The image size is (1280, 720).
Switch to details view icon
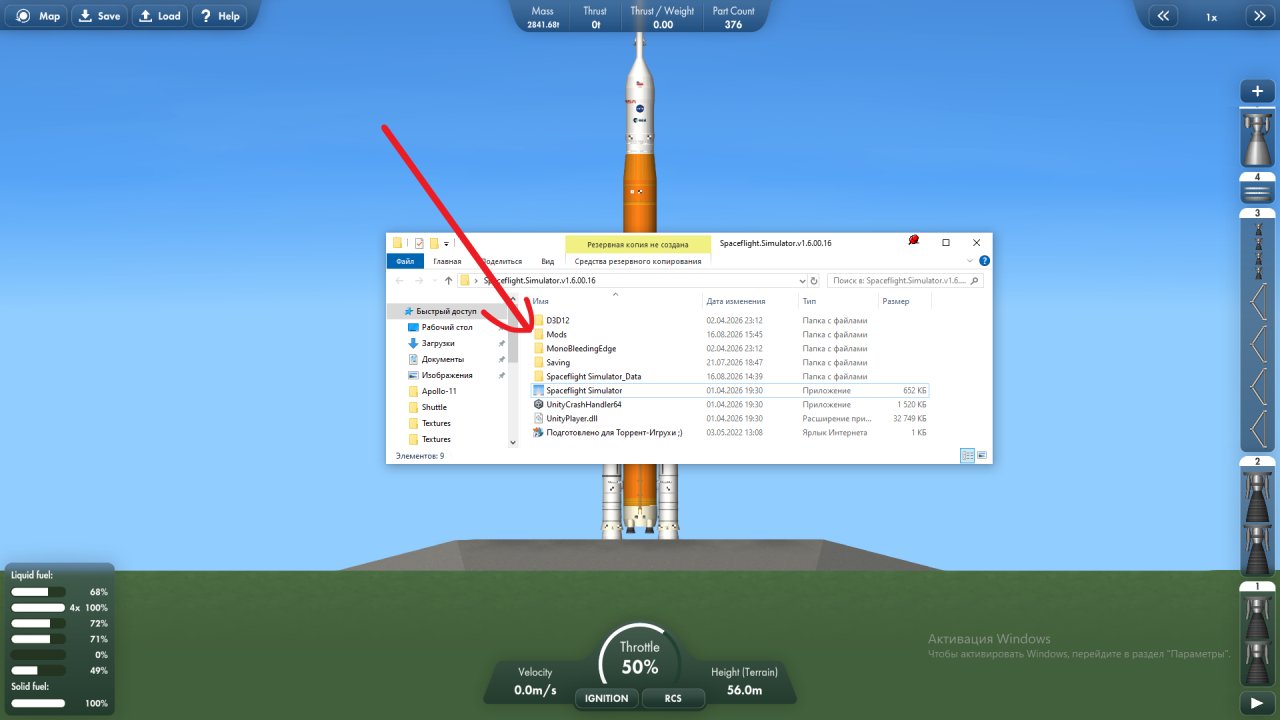coord(967,455)
